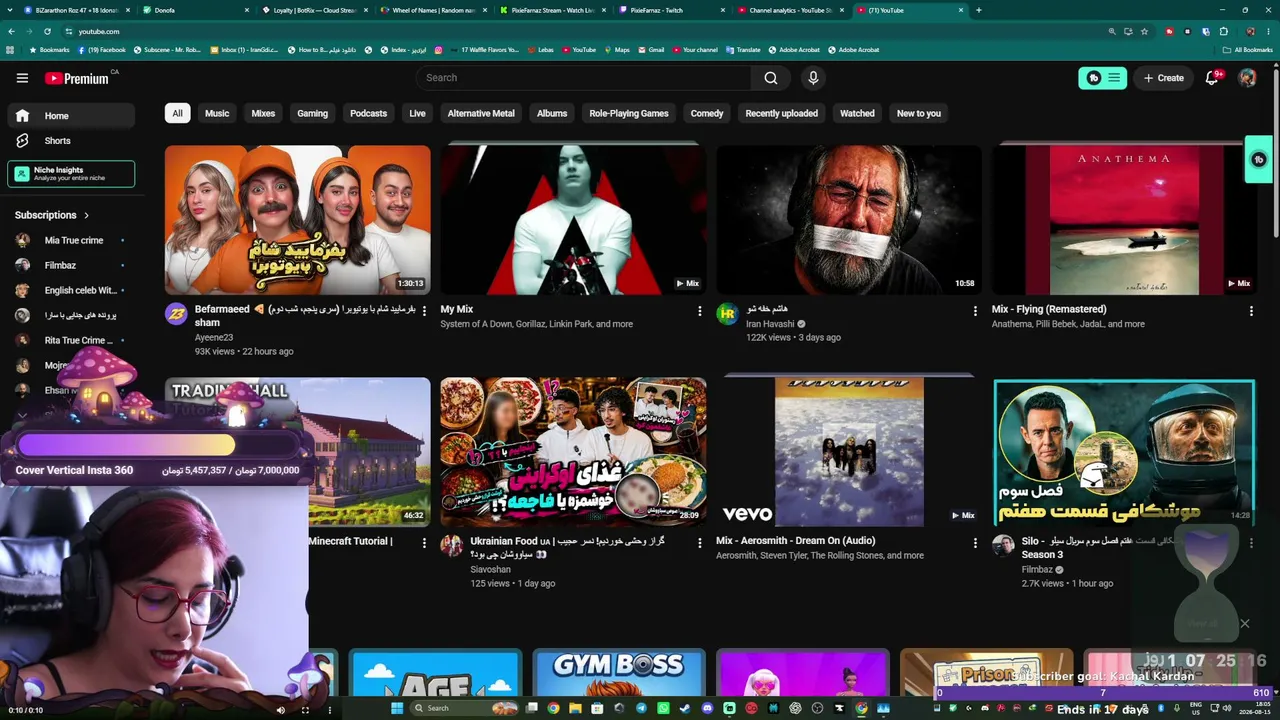Image resolution: width=1280 pixels, height=720 pixels.
Task: Open the Translate bookmark
Action: tap(742, 50)
